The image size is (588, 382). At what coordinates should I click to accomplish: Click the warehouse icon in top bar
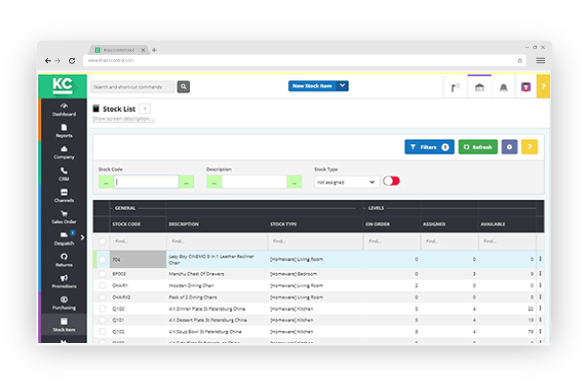[479, 87]
